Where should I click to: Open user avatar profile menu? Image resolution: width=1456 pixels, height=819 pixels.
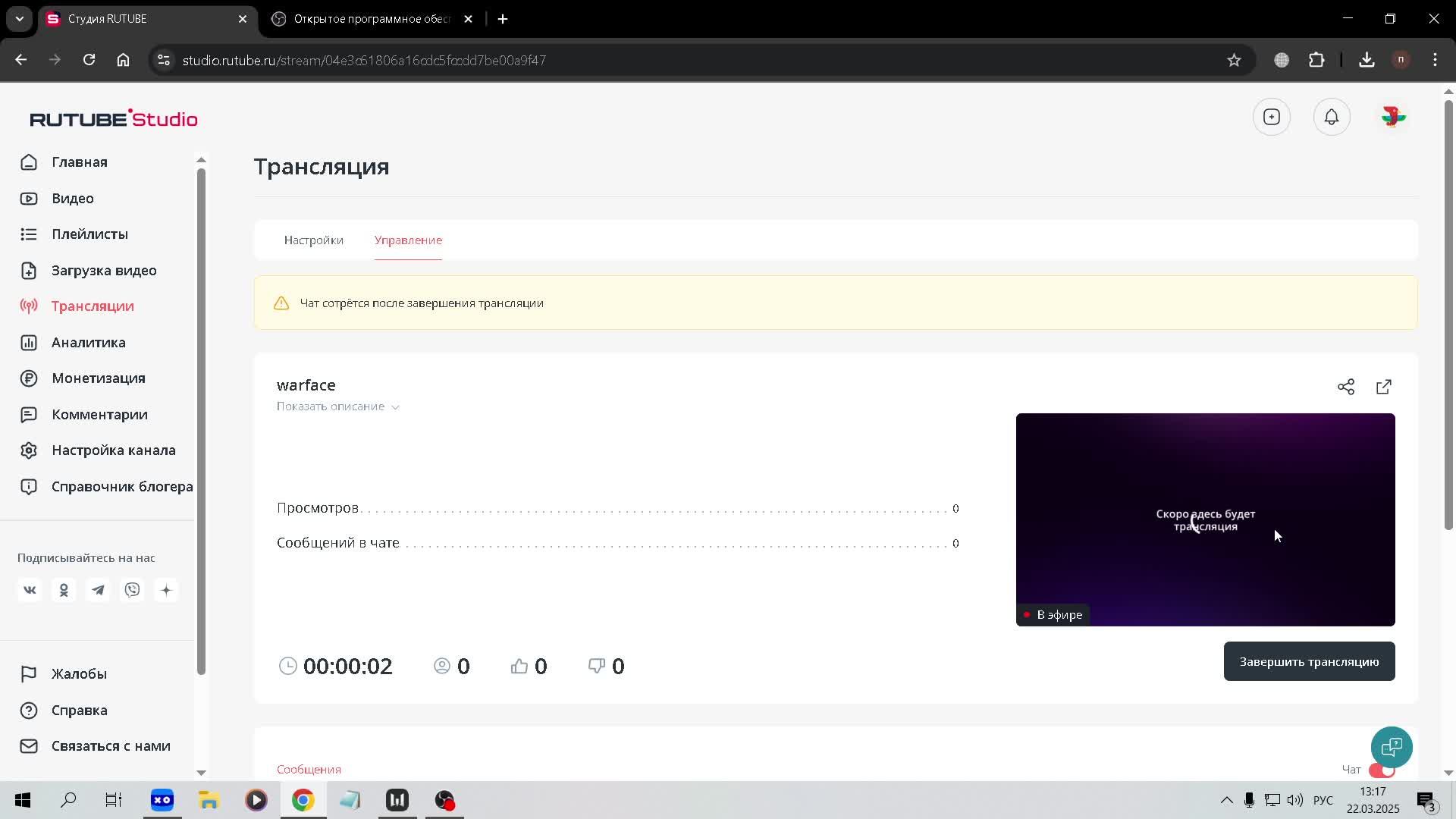click(1393, 117)
